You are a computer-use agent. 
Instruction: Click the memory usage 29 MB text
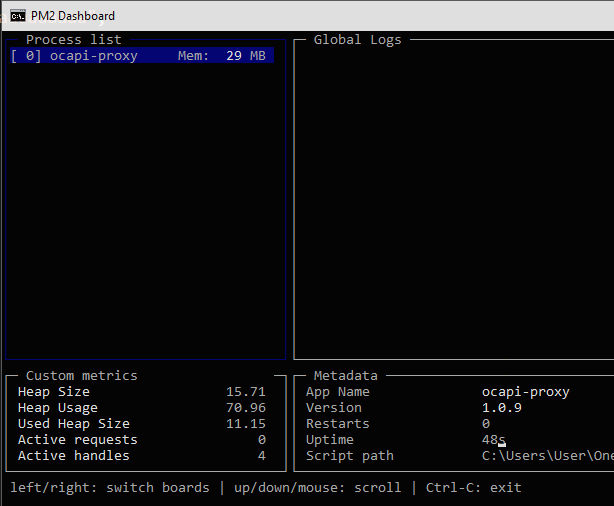pos(245,56)
